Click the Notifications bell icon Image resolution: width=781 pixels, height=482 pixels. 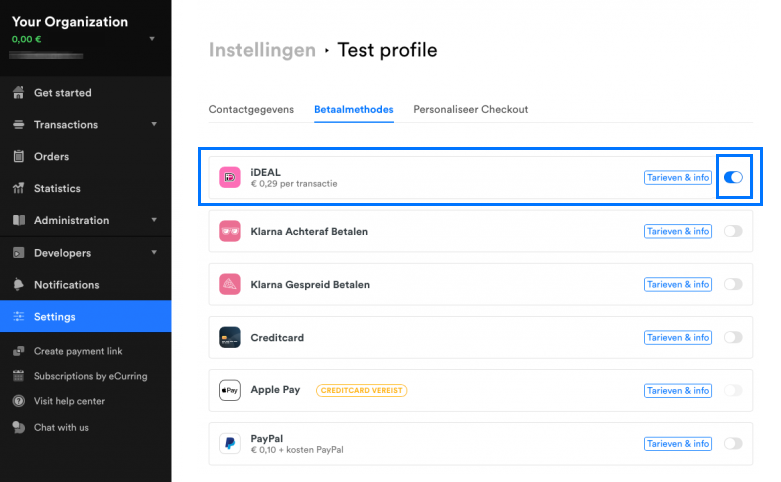18,284
